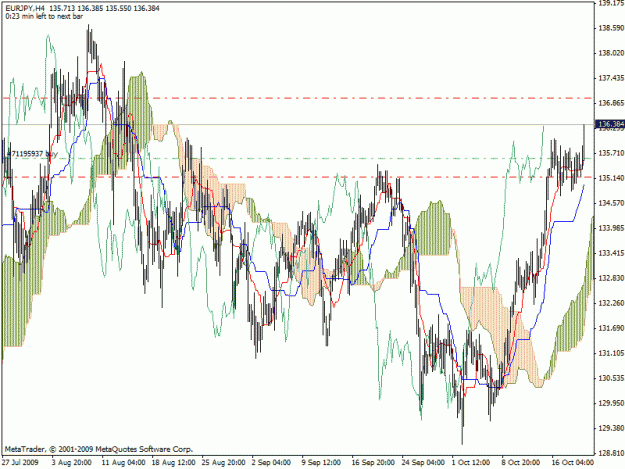
Task: Click the 2 Sep 04:00 time label
Action: [x=271, y=463]
